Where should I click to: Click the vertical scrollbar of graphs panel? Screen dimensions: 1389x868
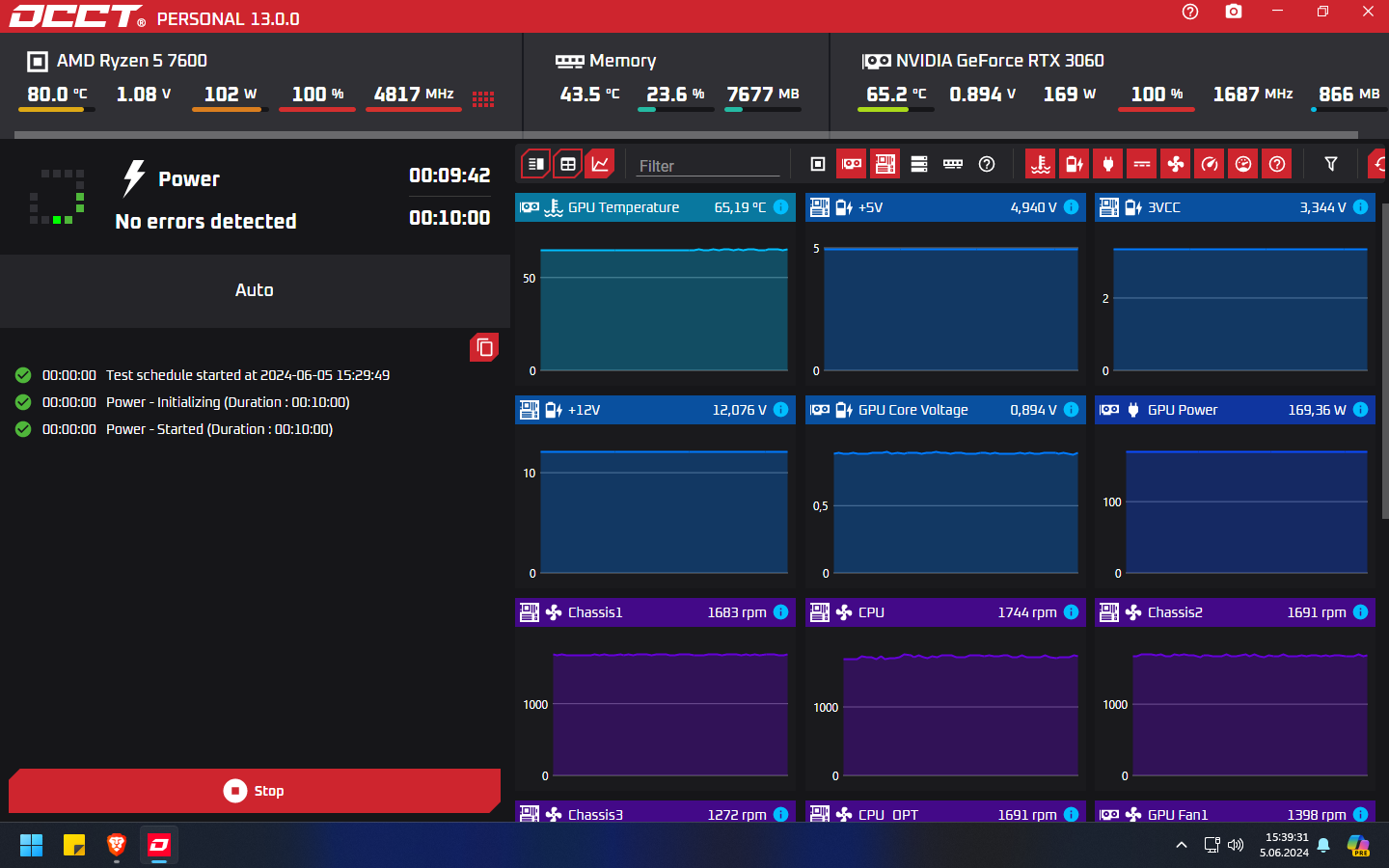[x=1385, y=362]
